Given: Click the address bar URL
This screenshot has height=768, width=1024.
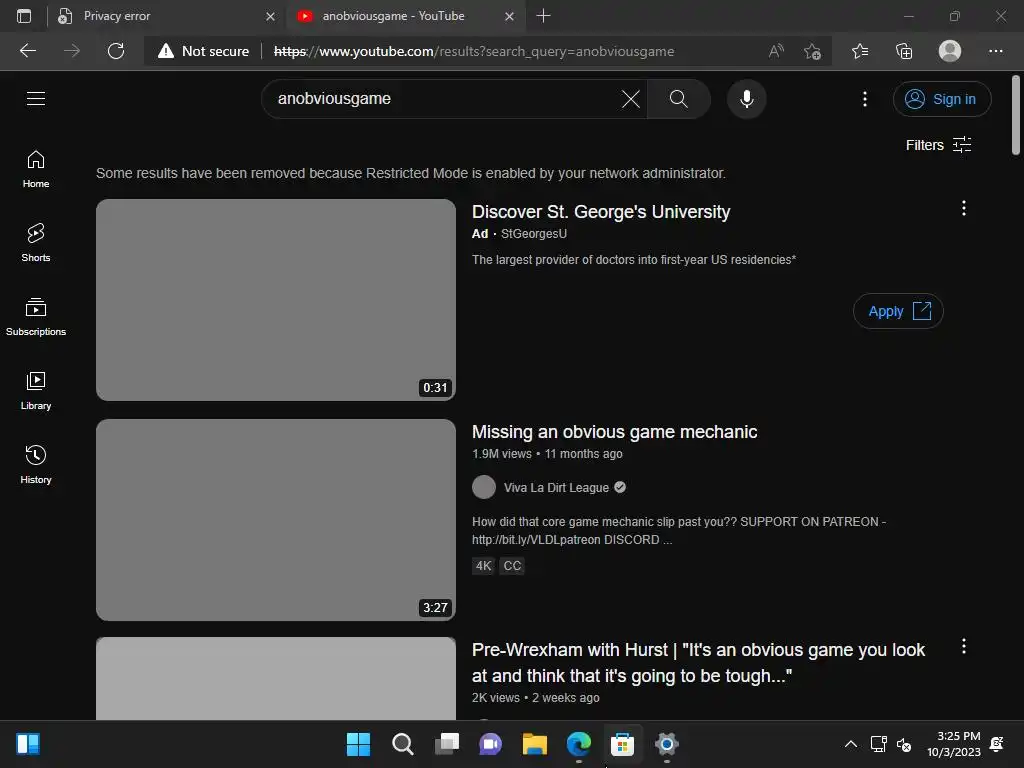Looking at the screenshot, I should click(x=474, y=51).
